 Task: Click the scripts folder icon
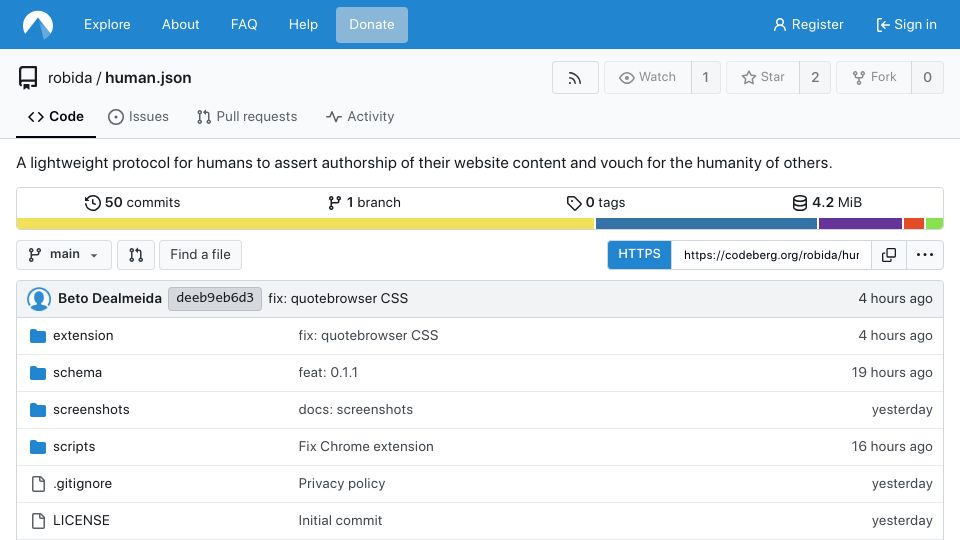(x=38, y=447)
